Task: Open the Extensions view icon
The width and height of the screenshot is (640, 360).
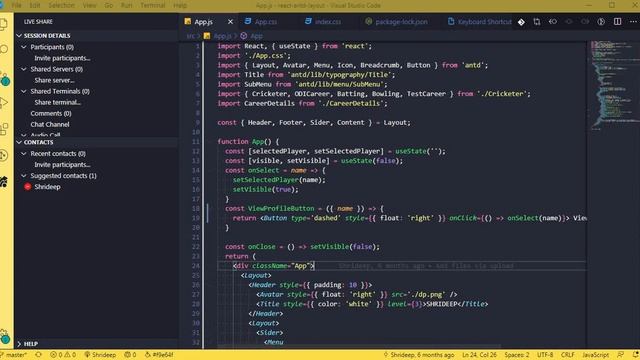Action: (x=4, y=129)
